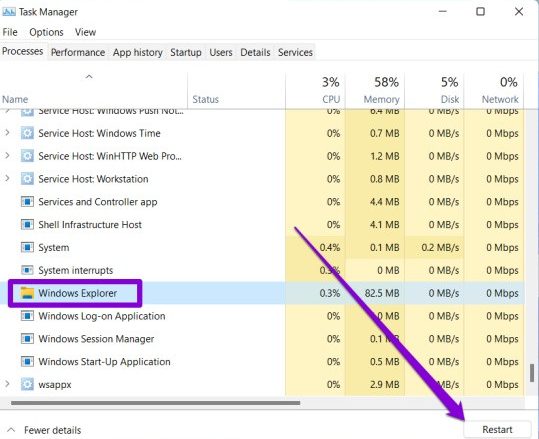539x439 pixels.
Task: Switch to the Startup tab
Action: pos(186,52)
